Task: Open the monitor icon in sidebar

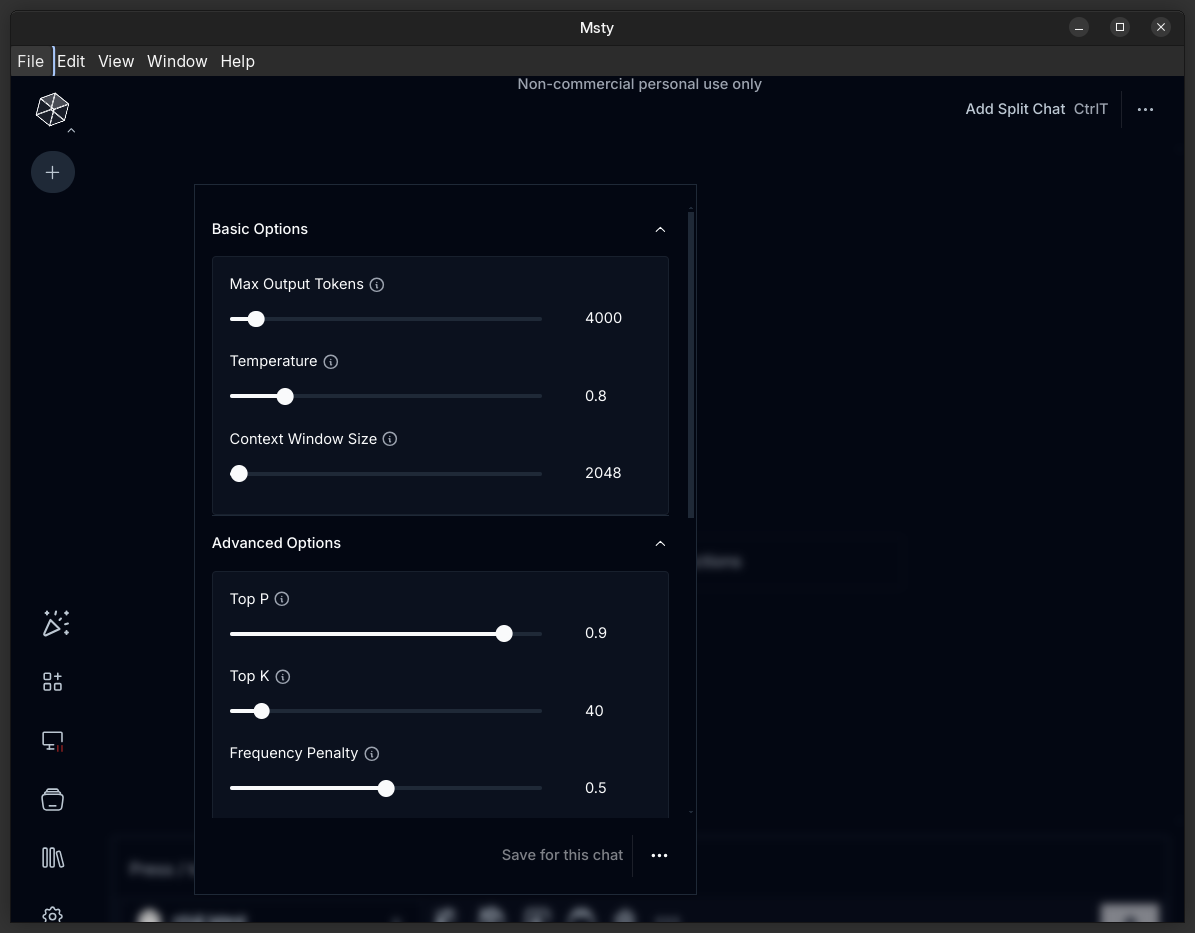Action: point(52,741)
